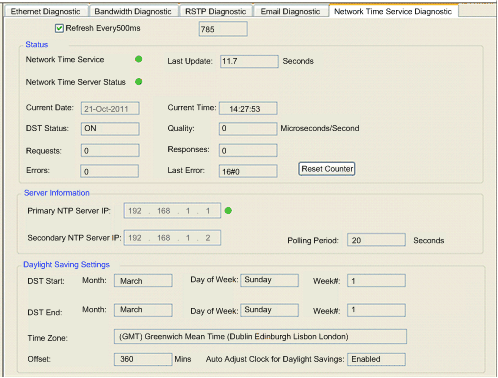Click the Primary NTP Server green status dot
Image resolution: width=498 pixels, height=378 pixels.
[x=228, y=211]
